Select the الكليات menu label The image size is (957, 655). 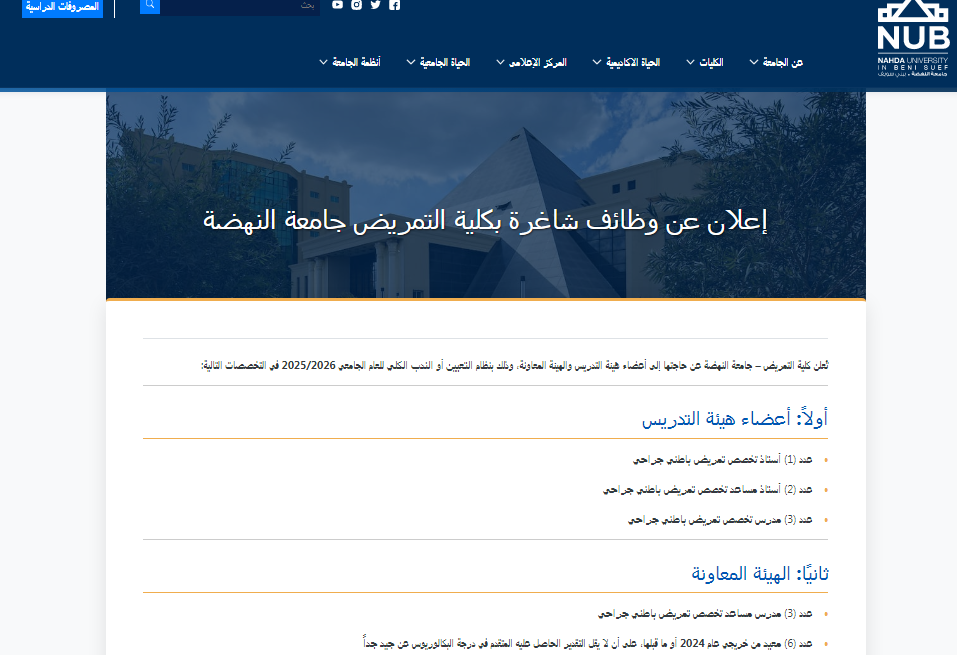(x=711, y=62)
